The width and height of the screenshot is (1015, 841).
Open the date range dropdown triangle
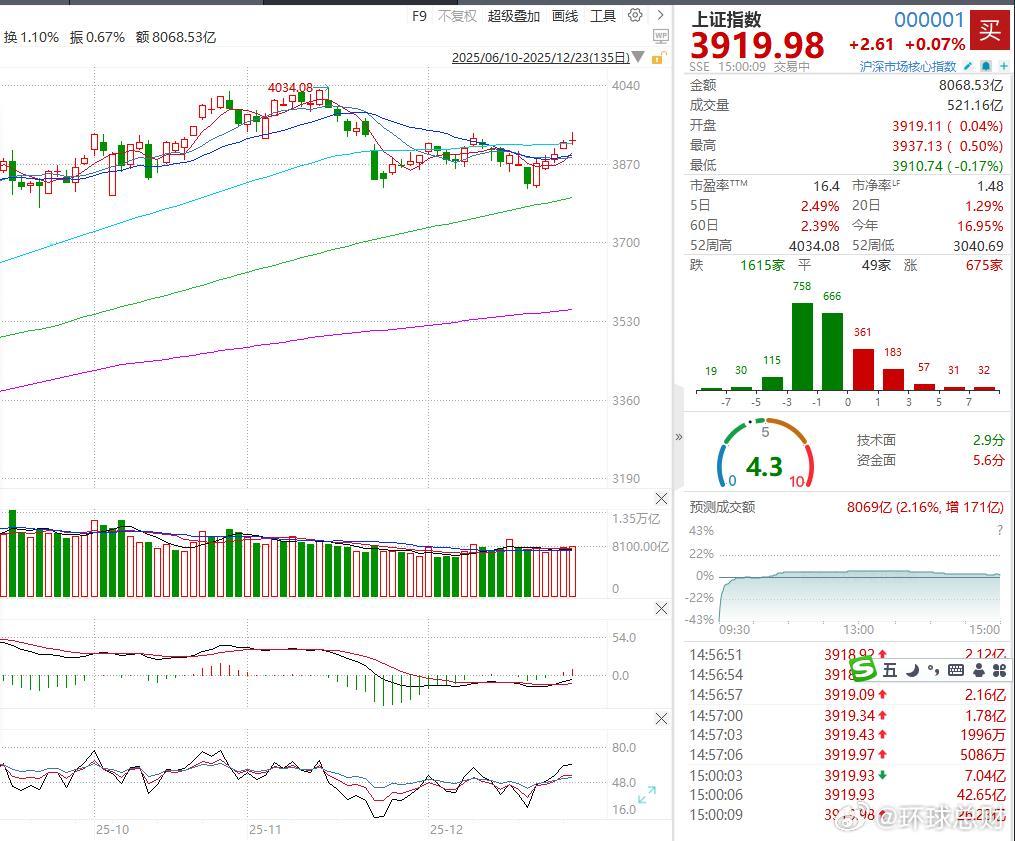[638, 57]
